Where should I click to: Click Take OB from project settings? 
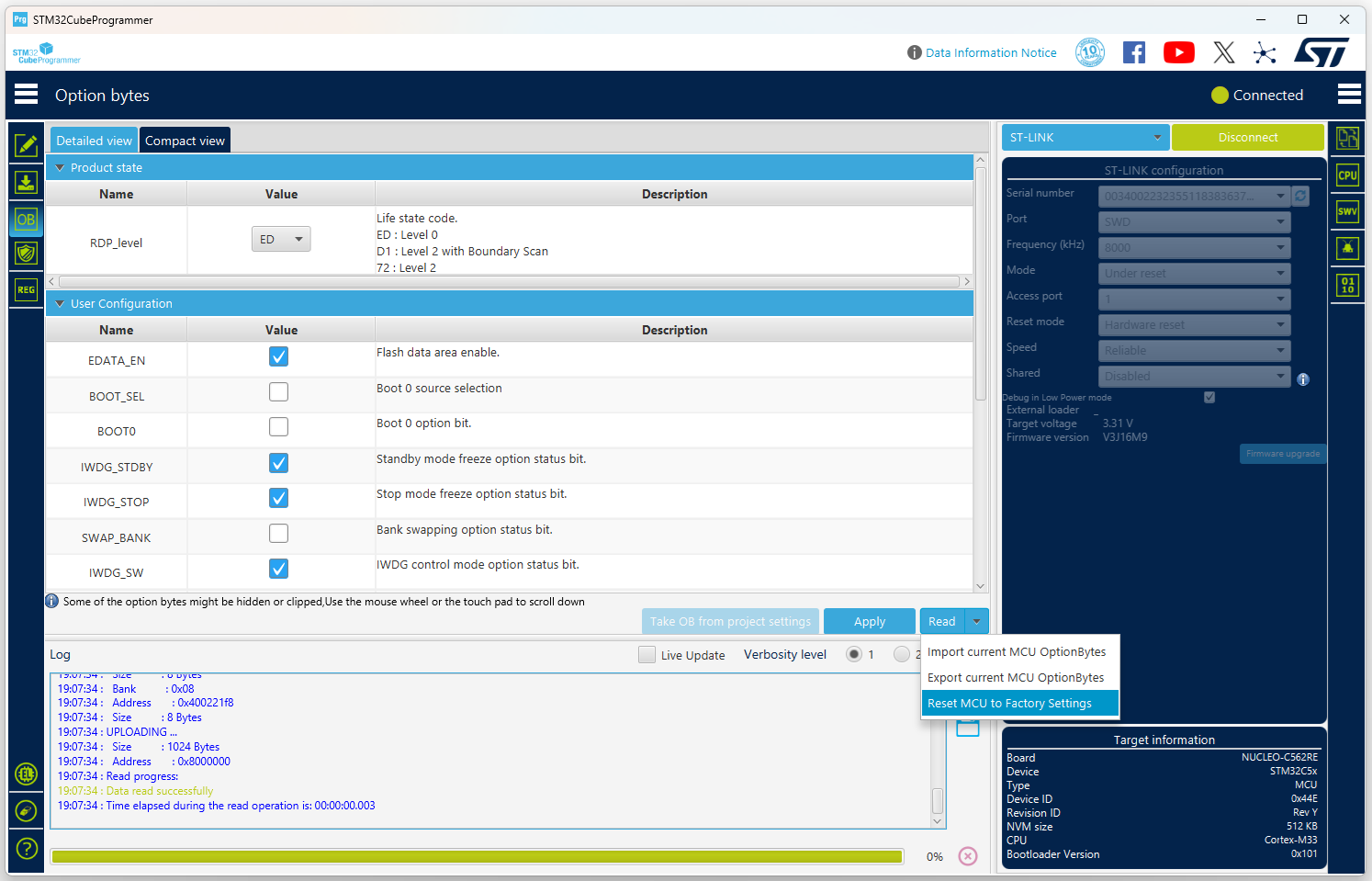pos(730,621)
